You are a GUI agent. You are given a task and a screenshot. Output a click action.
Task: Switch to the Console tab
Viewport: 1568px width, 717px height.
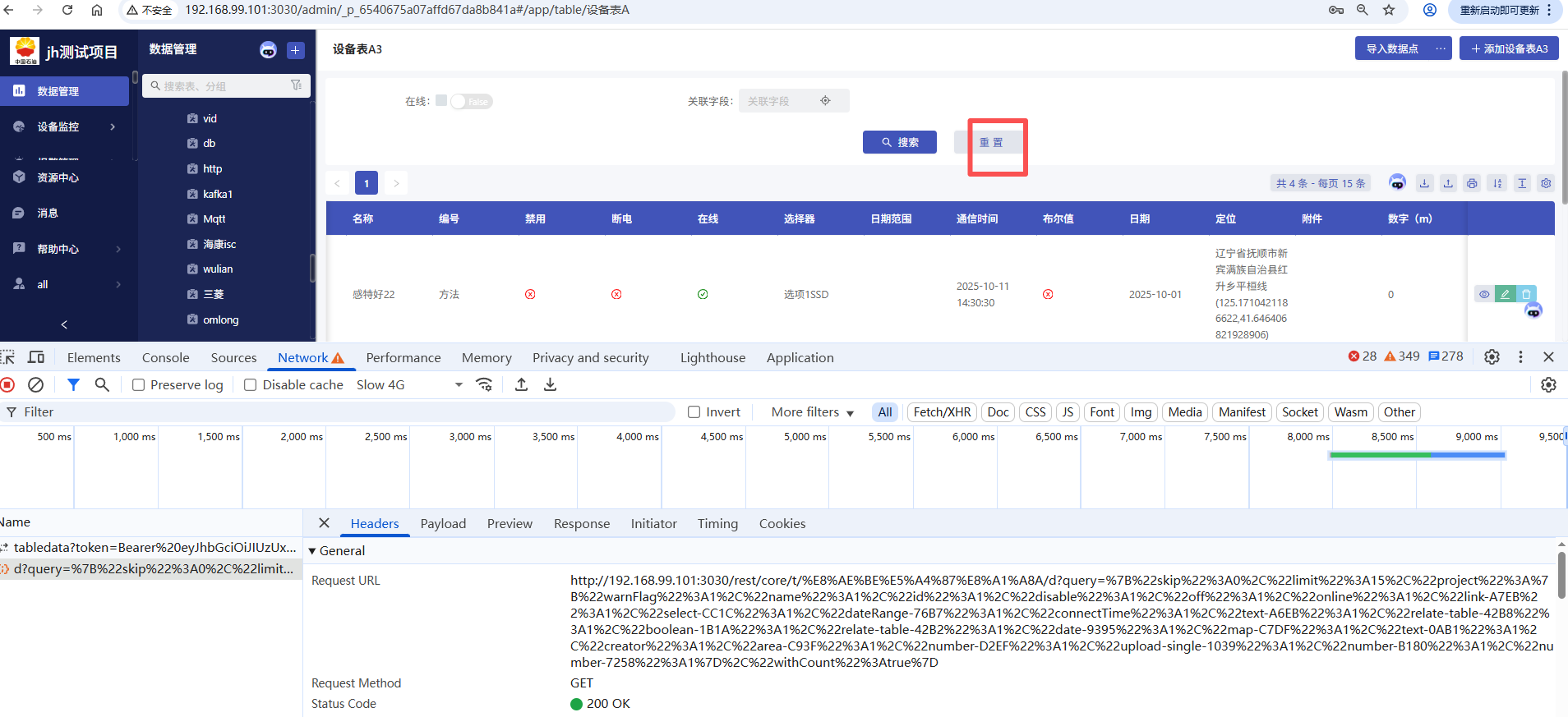click(x=165, y=357)
